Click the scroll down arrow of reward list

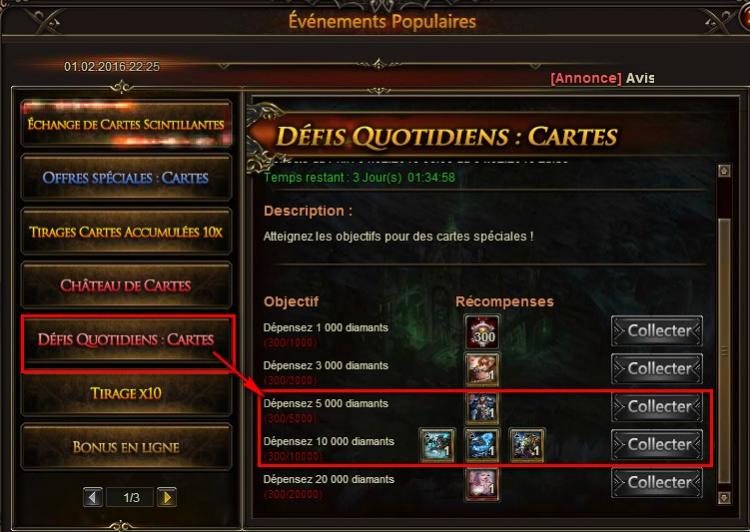(724, 498)
